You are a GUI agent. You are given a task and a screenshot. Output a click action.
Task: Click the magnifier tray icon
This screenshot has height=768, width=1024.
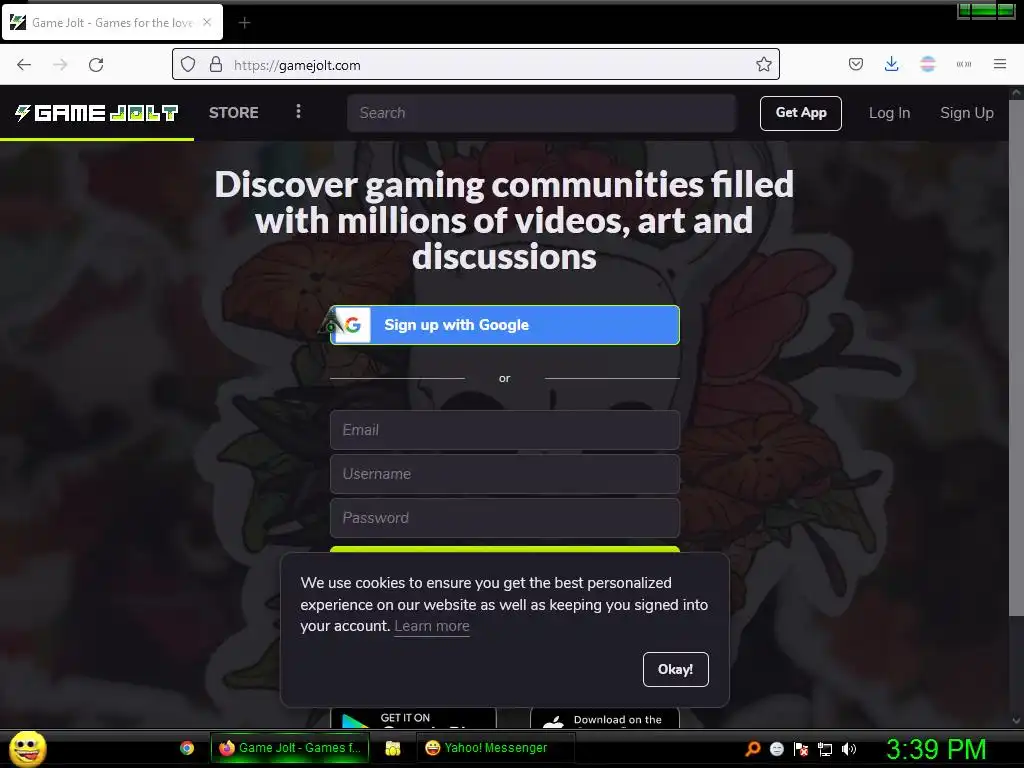click(x=752, y=748)
